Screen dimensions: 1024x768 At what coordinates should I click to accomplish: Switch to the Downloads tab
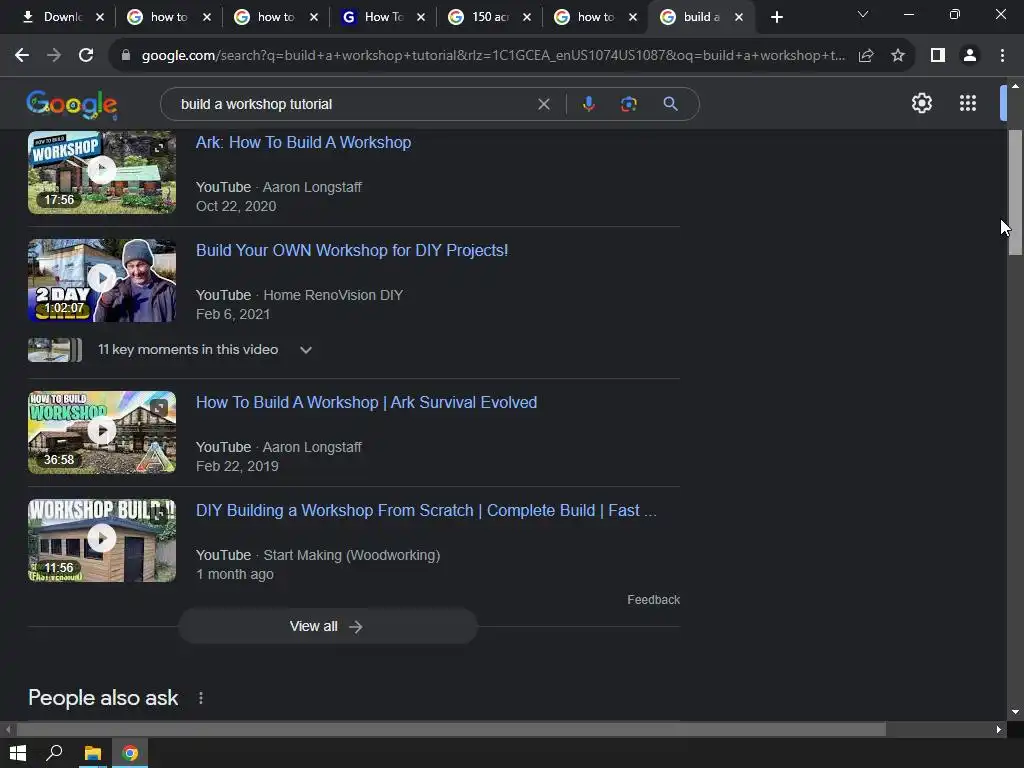[x=52, y=17]
